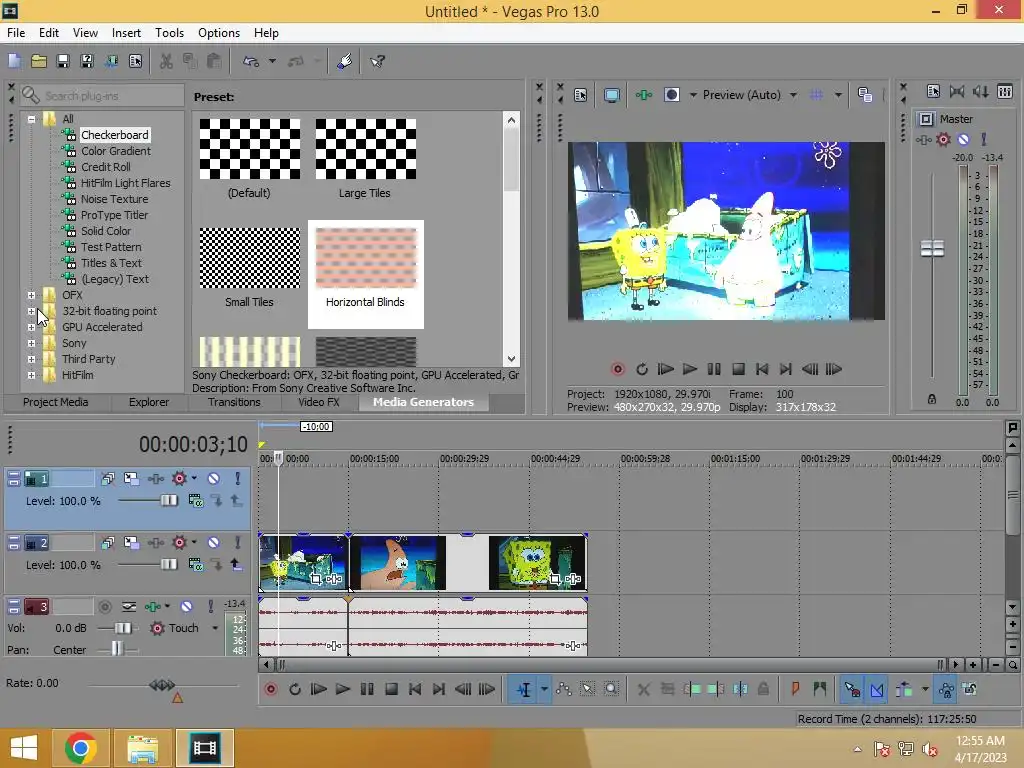This screenshot has height=768, width=1024.
Task: Toggle Split Screen View icon in the preview panel
Action: [671, 95]
